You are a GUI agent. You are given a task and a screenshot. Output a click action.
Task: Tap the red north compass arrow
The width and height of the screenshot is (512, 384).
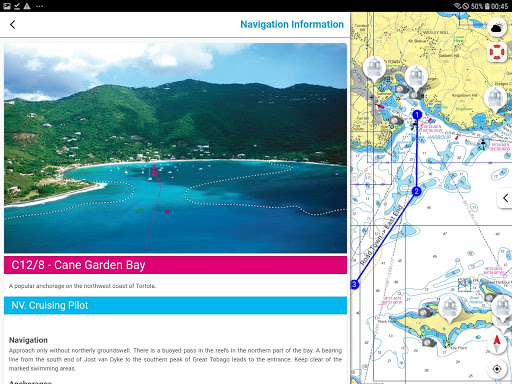(x=497, y=343)
